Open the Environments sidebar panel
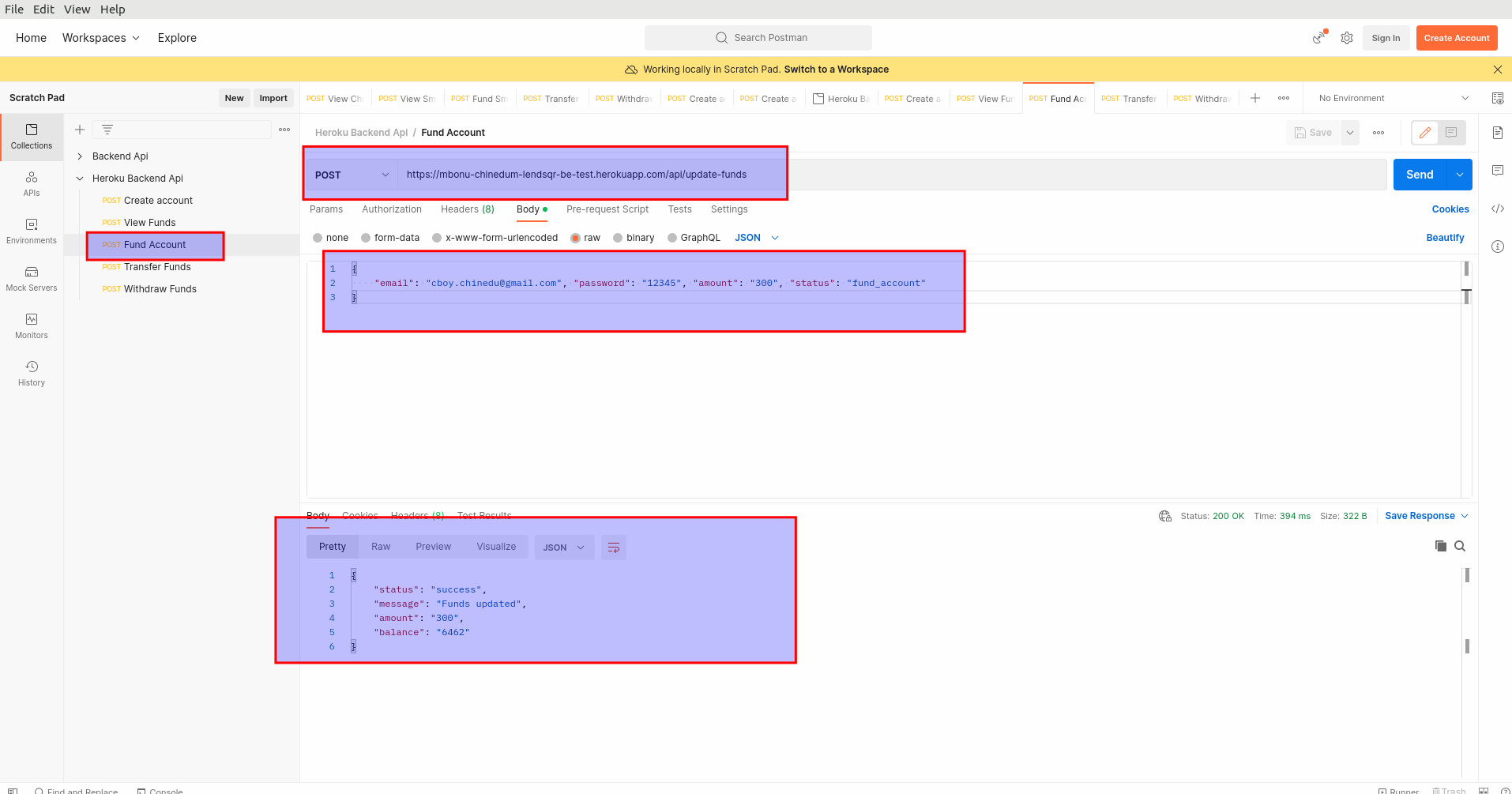 32,231
